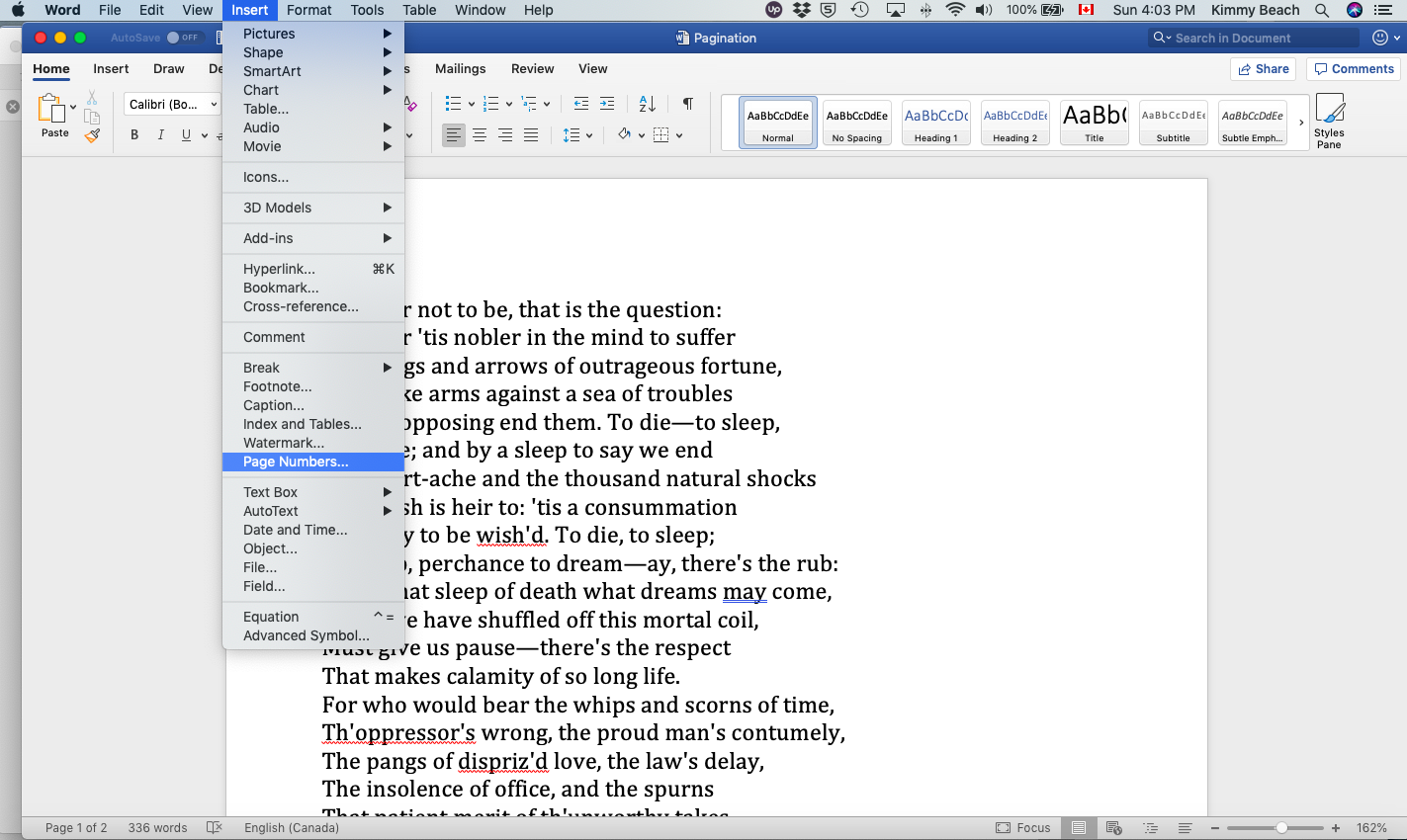Click the spelling check icon in status bar

(x=214, y=828)
